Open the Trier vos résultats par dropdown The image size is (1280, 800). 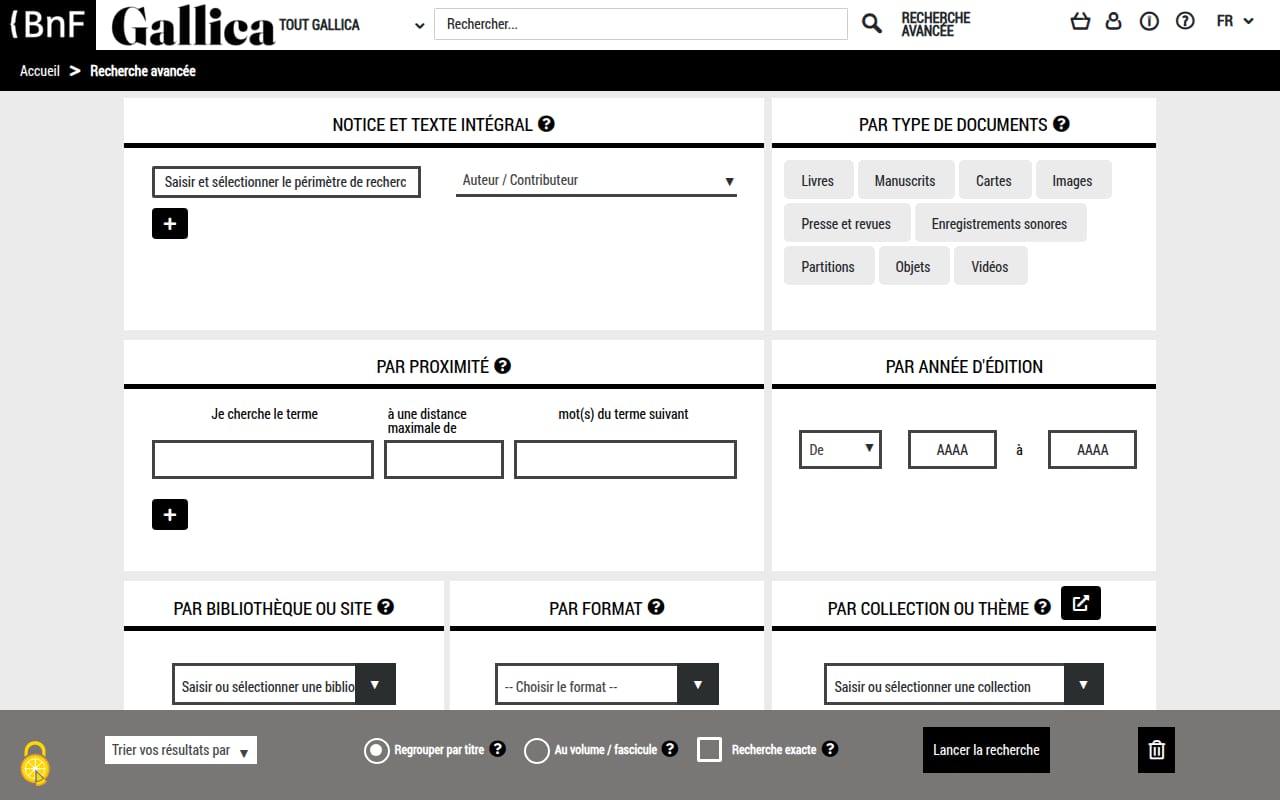(181, 750)
